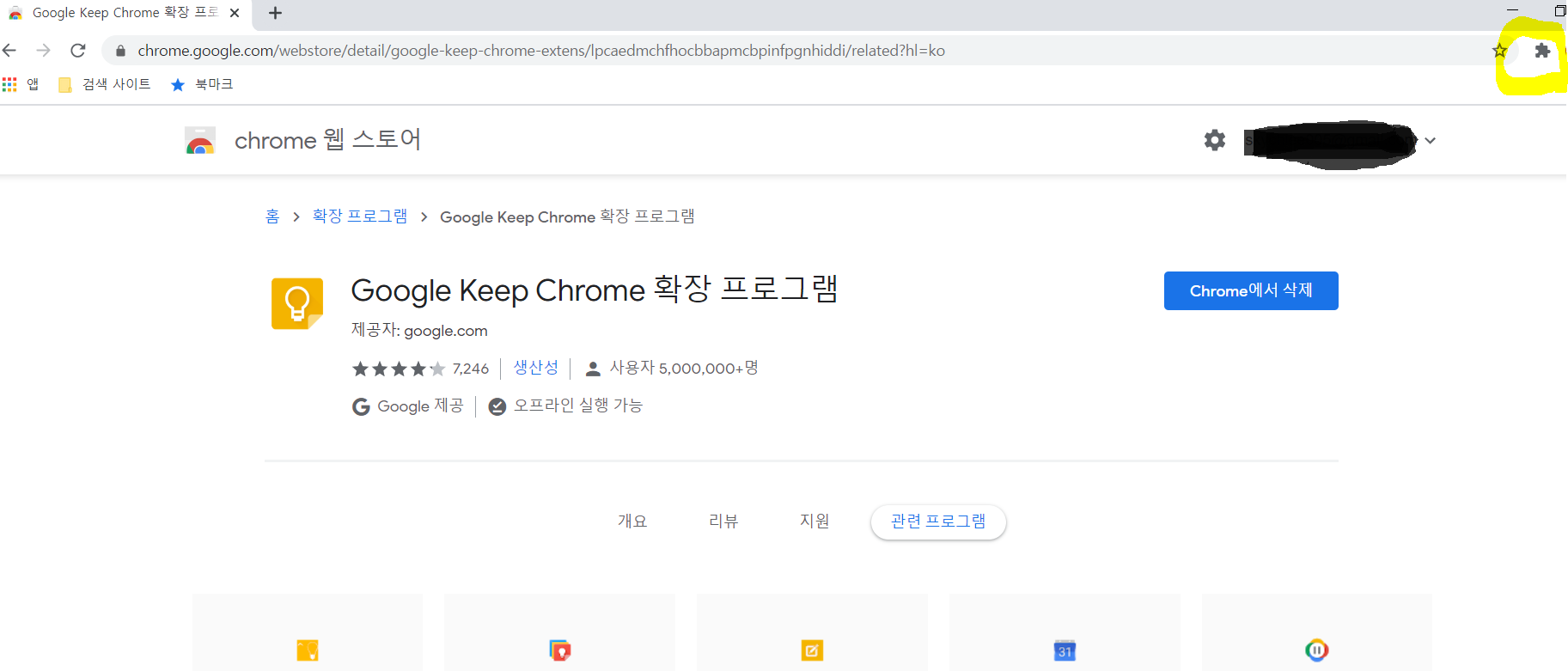Click the 사용자 5,000,000+명 text
The width and height of the screenshot is (1568, 671).
pos(684,368)
